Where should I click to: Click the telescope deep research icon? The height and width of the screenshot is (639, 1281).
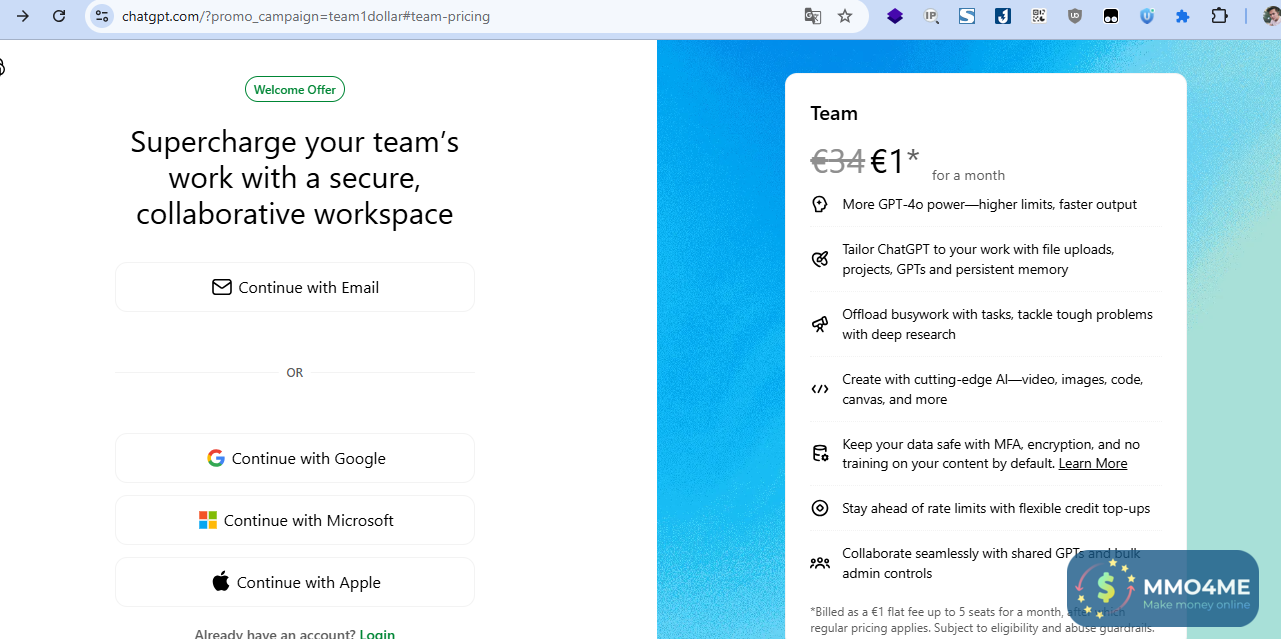pos(820,324)
